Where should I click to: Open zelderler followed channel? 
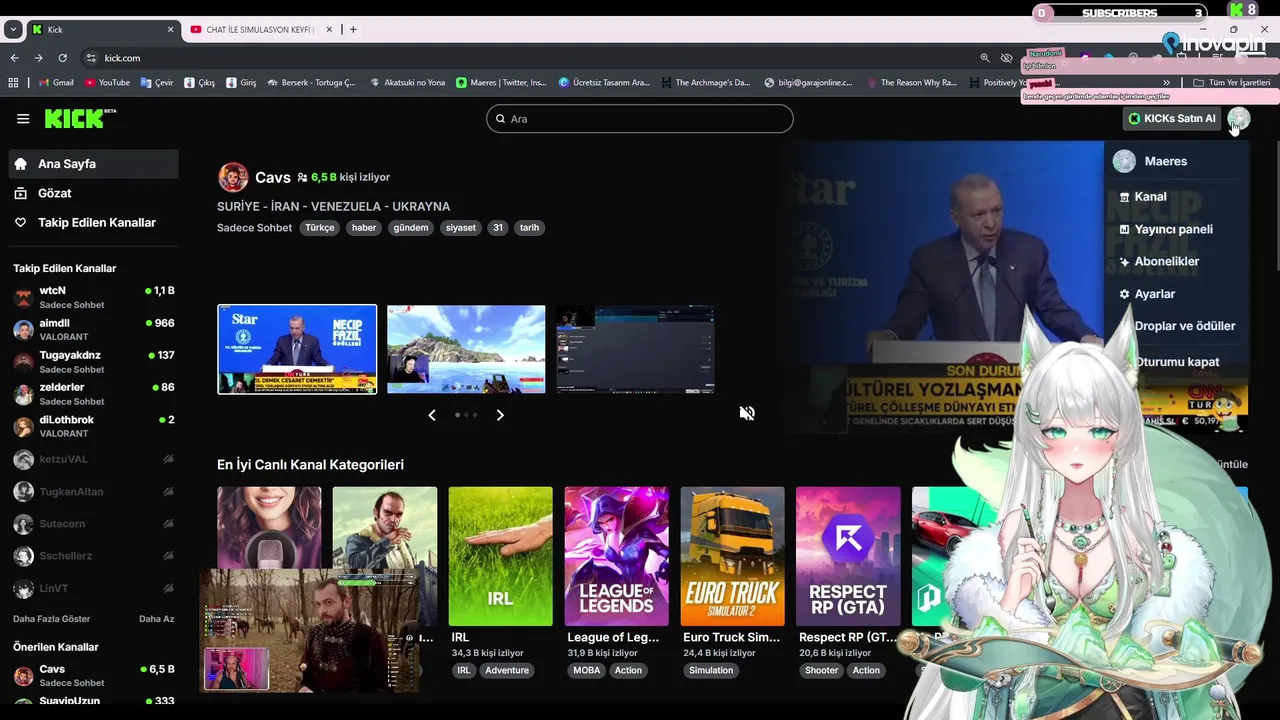(x=94, y=393)
